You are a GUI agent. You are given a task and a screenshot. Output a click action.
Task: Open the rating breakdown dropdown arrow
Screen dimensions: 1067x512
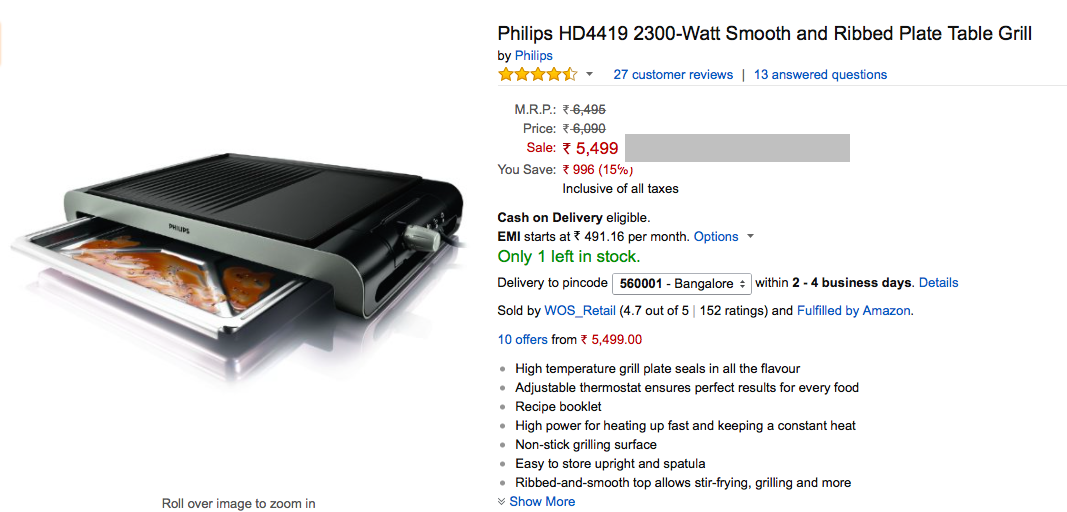coord(589,75)
